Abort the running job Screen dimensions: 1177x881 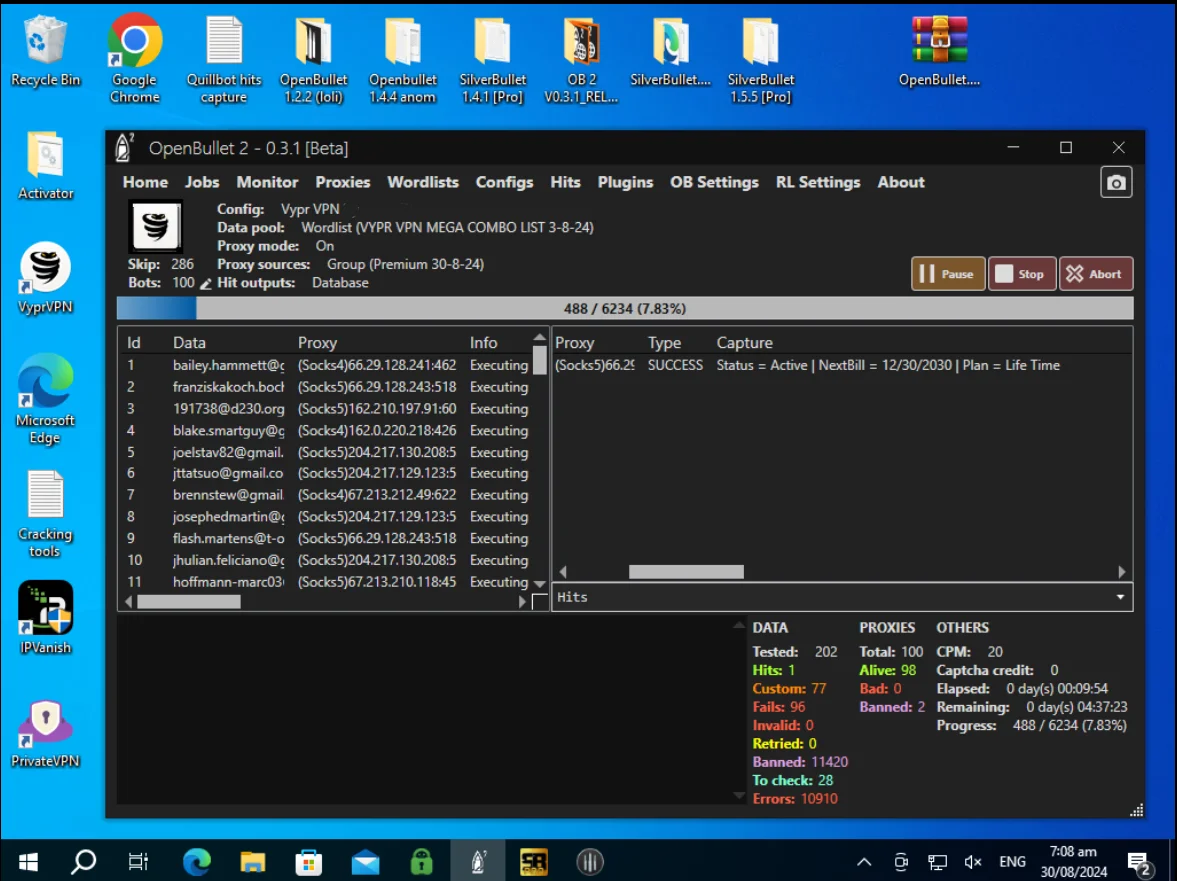(x=1095, y=274)
